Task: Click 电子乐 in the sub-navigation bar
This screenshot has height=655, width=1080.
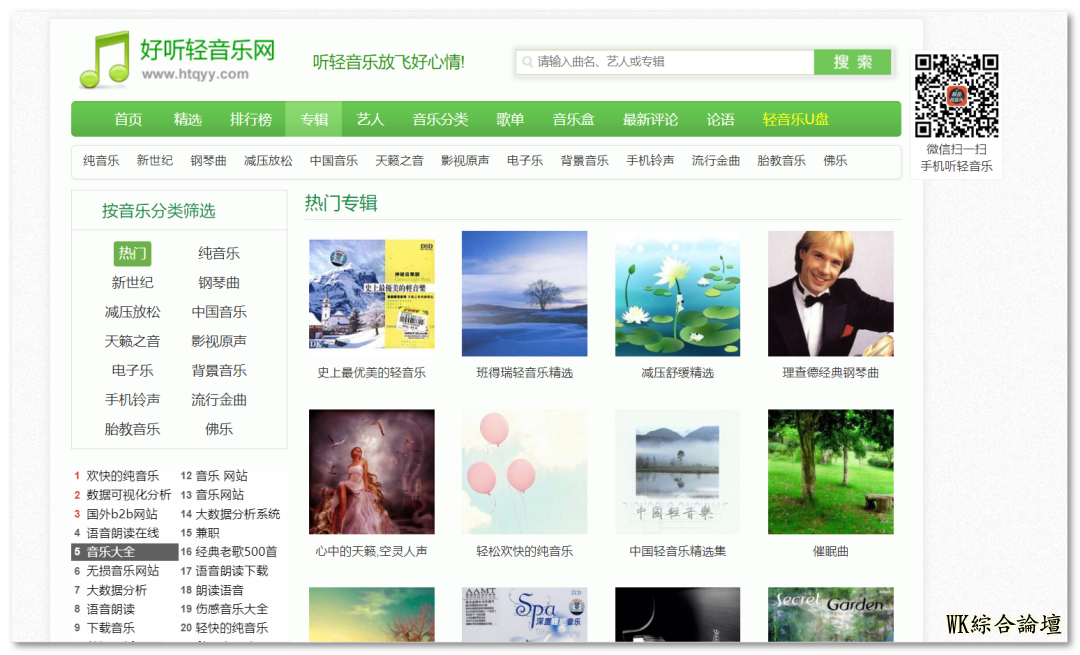Action: (x=525, y=160)
